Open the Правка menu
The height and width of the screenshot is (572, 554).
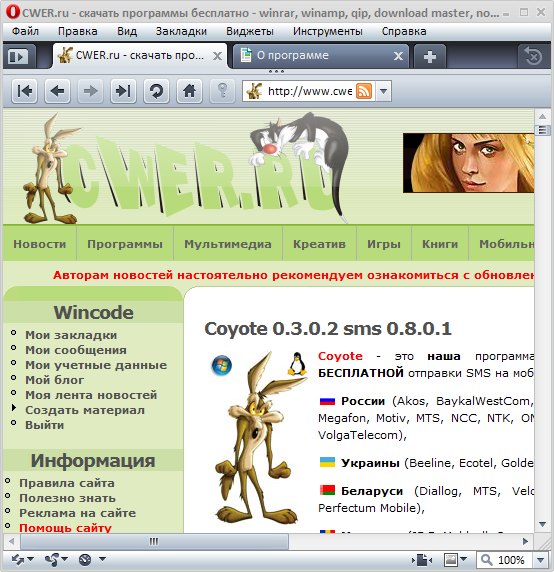tap(77, 31)
